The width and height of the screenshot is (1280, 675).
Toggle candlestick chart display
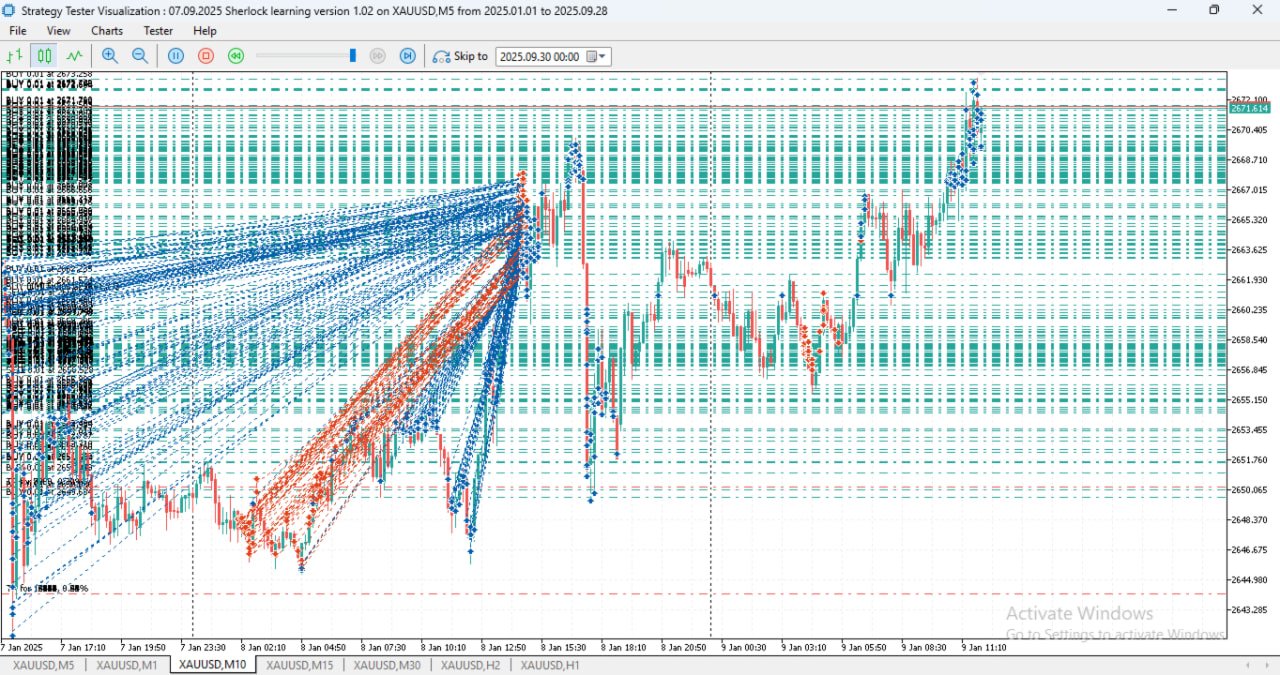44,56
